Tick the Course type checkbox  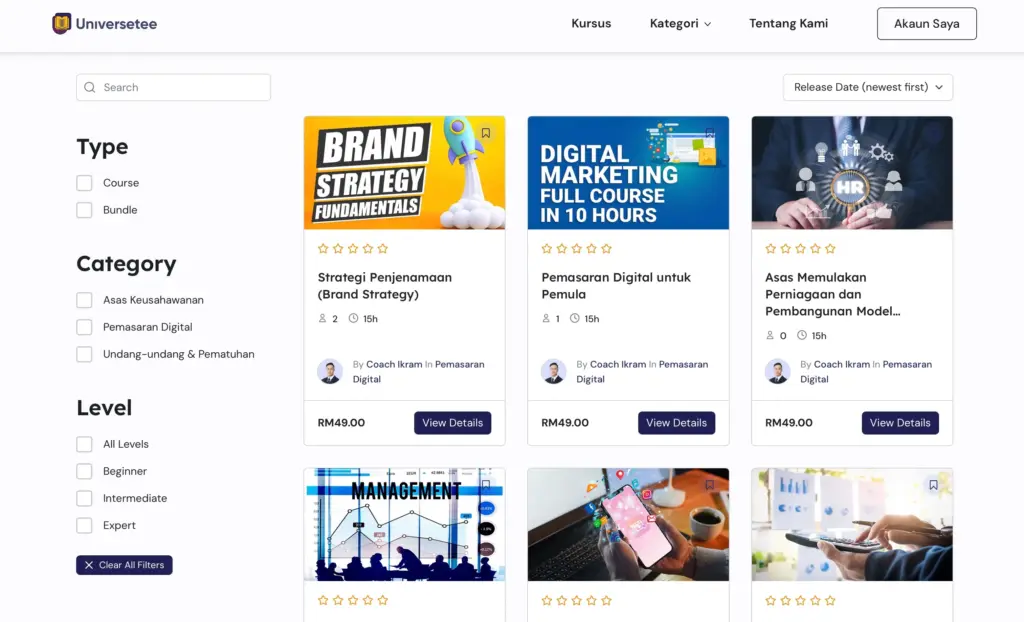tap(85, 183)
